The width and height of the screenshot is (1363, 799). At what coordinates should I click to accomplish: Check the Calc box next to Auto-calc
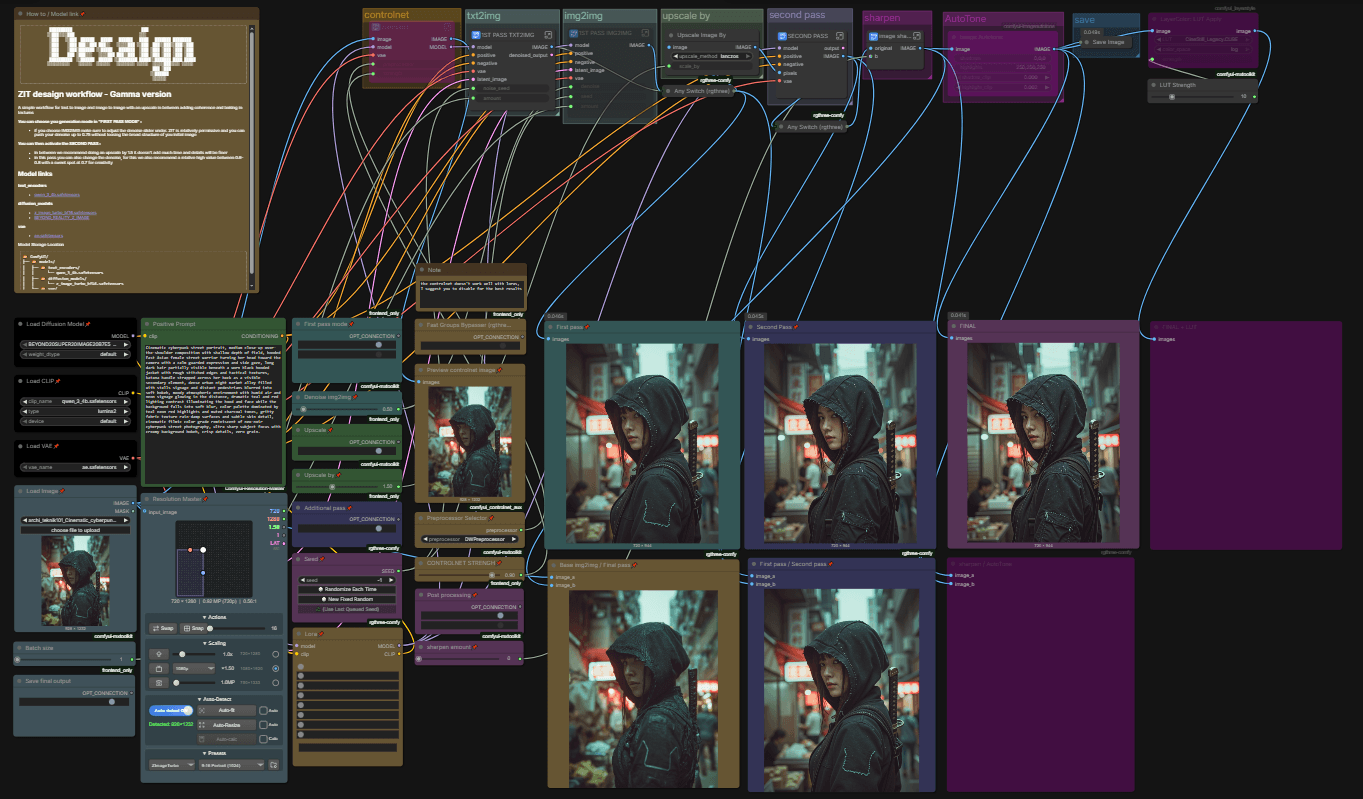[263, 739]
